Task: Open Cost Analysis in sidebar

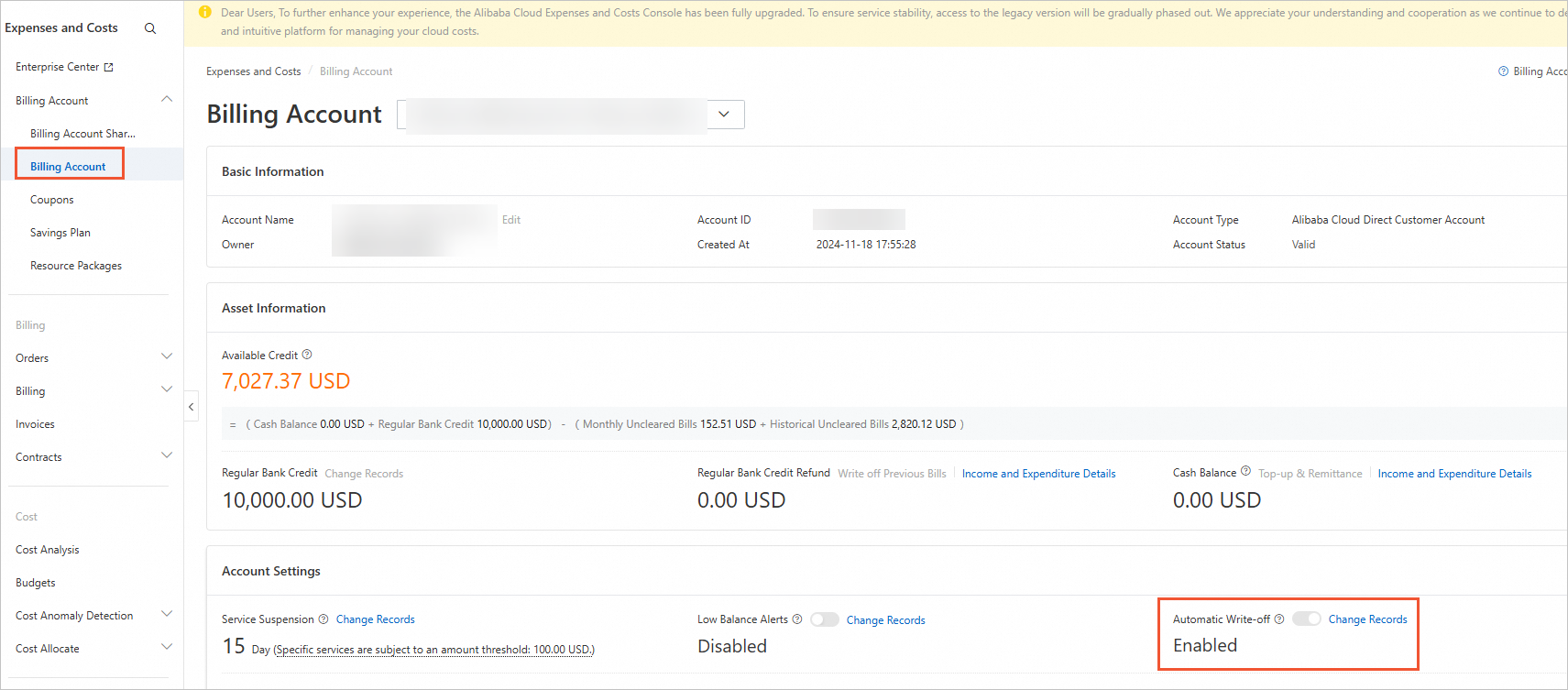Action: pos(48,550)
